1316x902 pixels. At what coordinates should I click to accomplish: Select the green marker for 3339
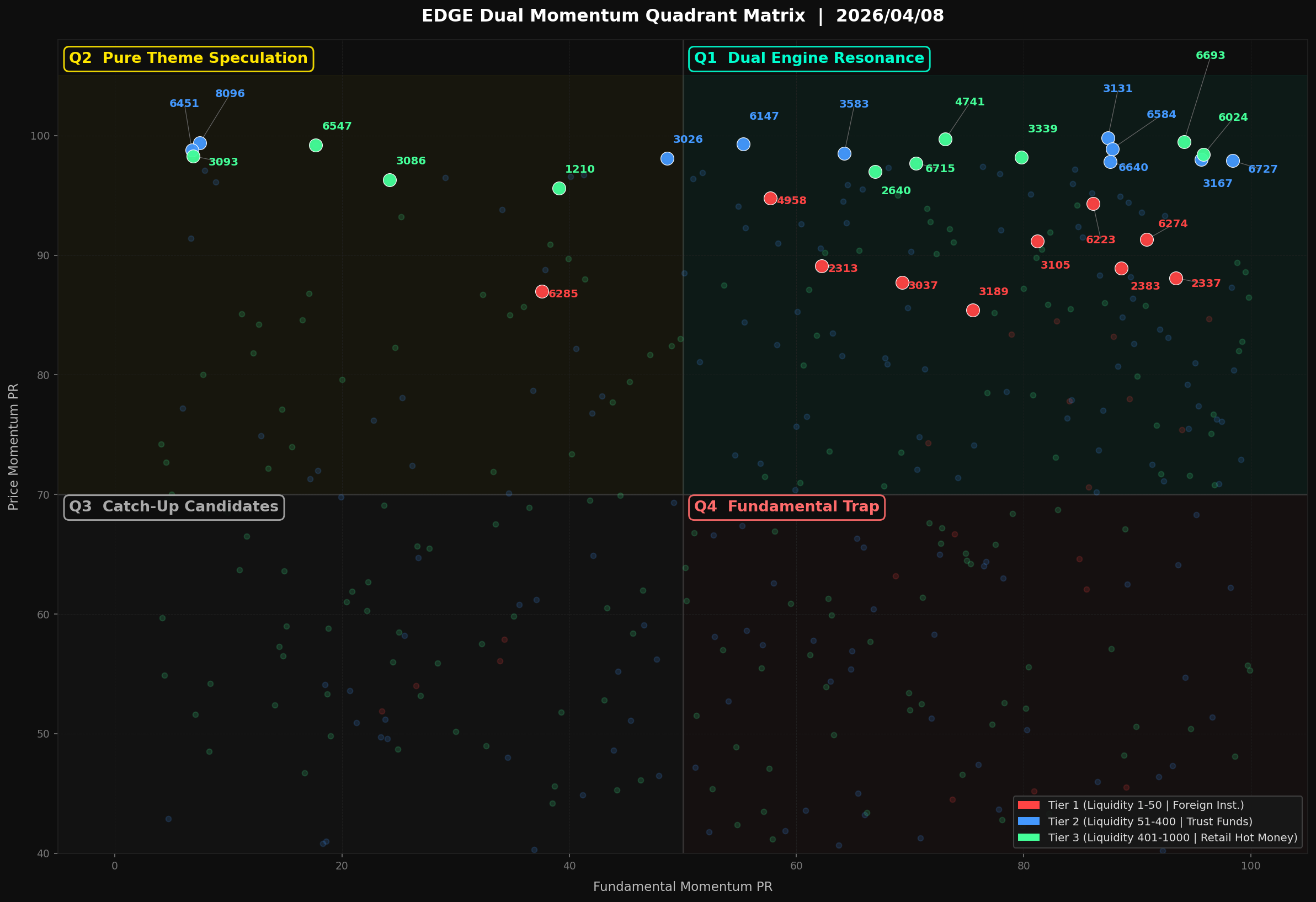pos(1021,157)
